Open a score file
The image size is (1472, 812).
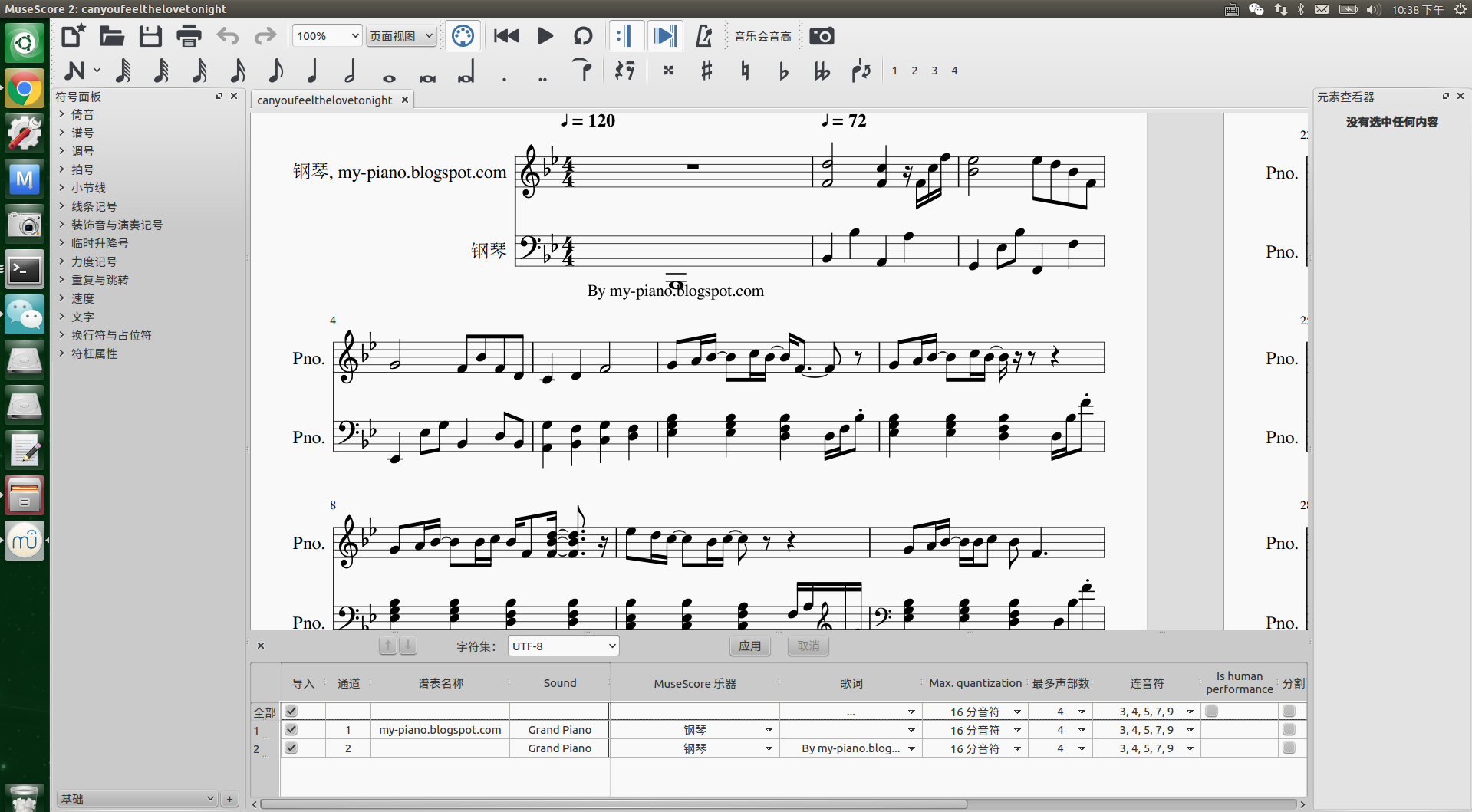tap(112, 36)
